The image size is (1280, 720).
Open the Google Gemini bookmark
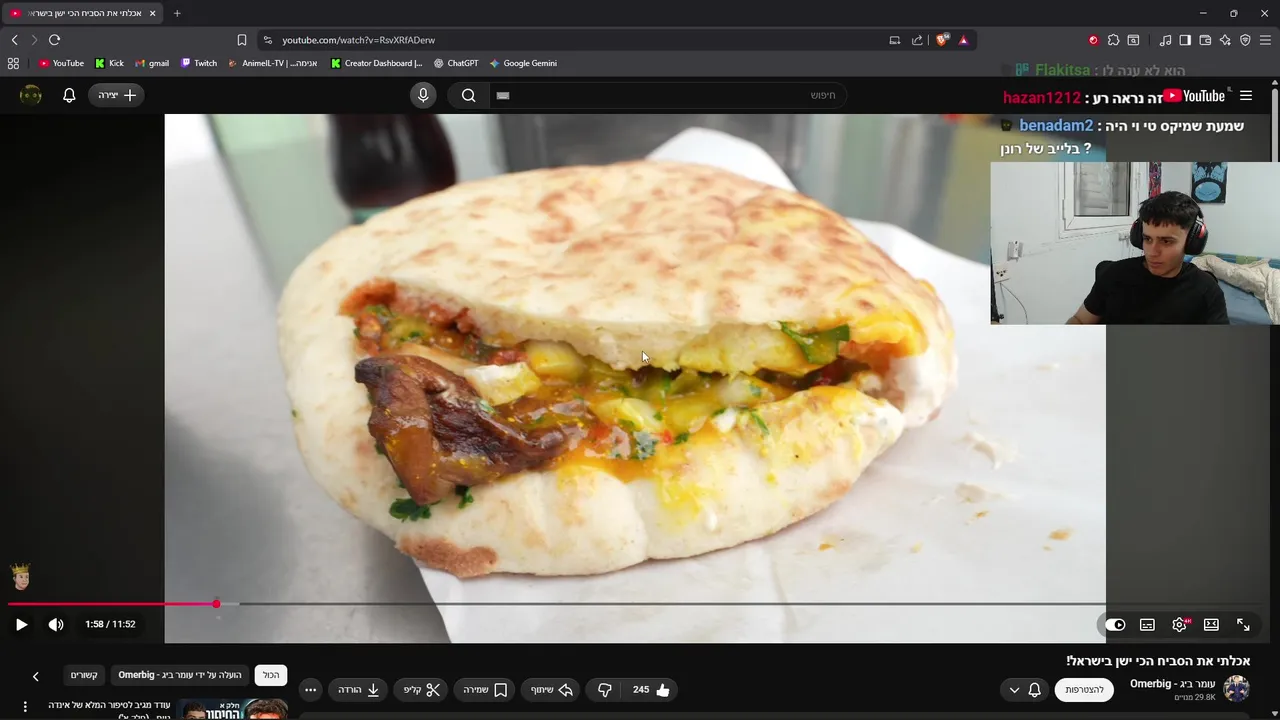tap(523, 63)
